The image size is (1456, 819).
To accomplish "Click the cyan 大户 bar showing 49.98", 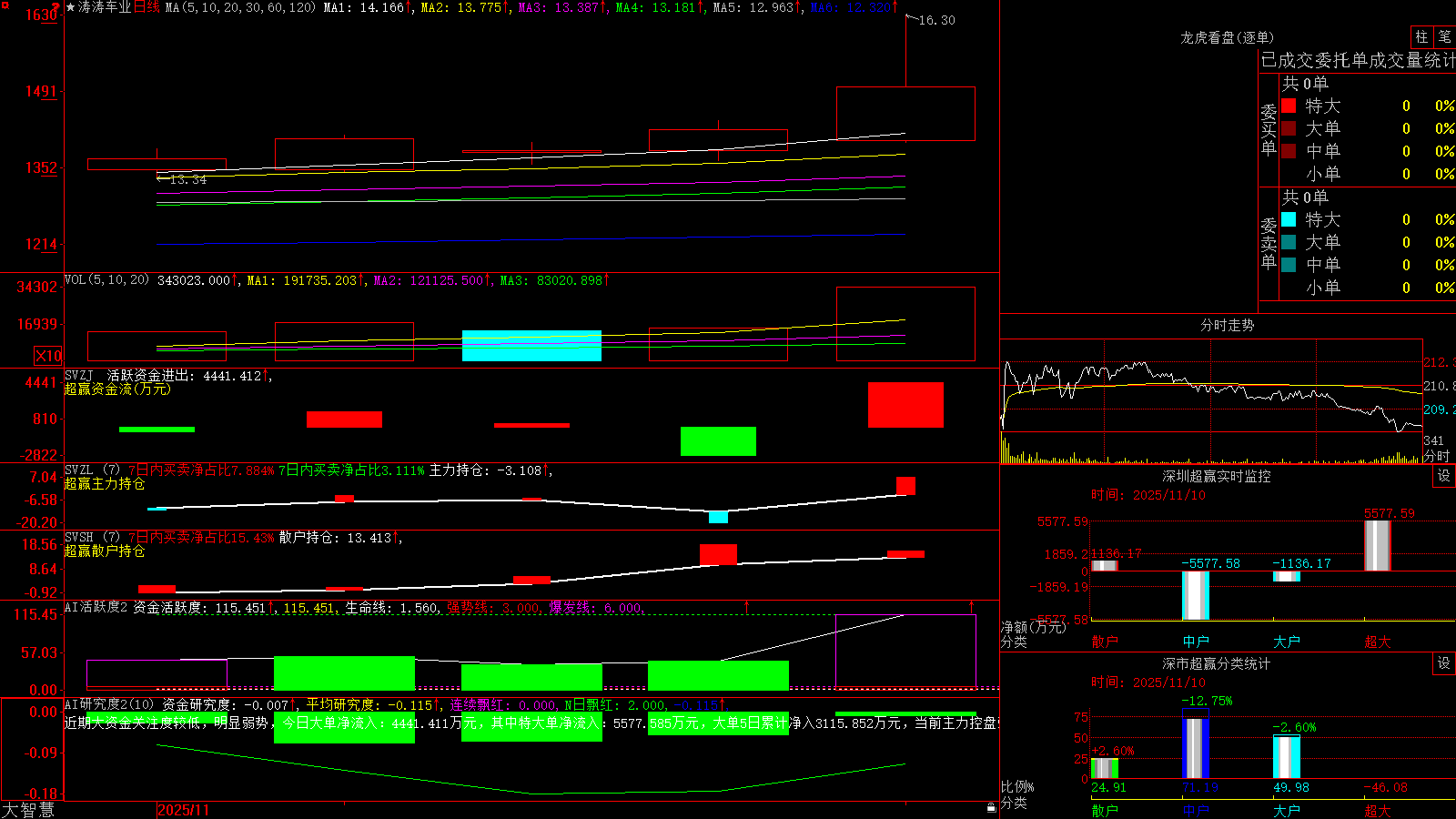I will 1287,757.
